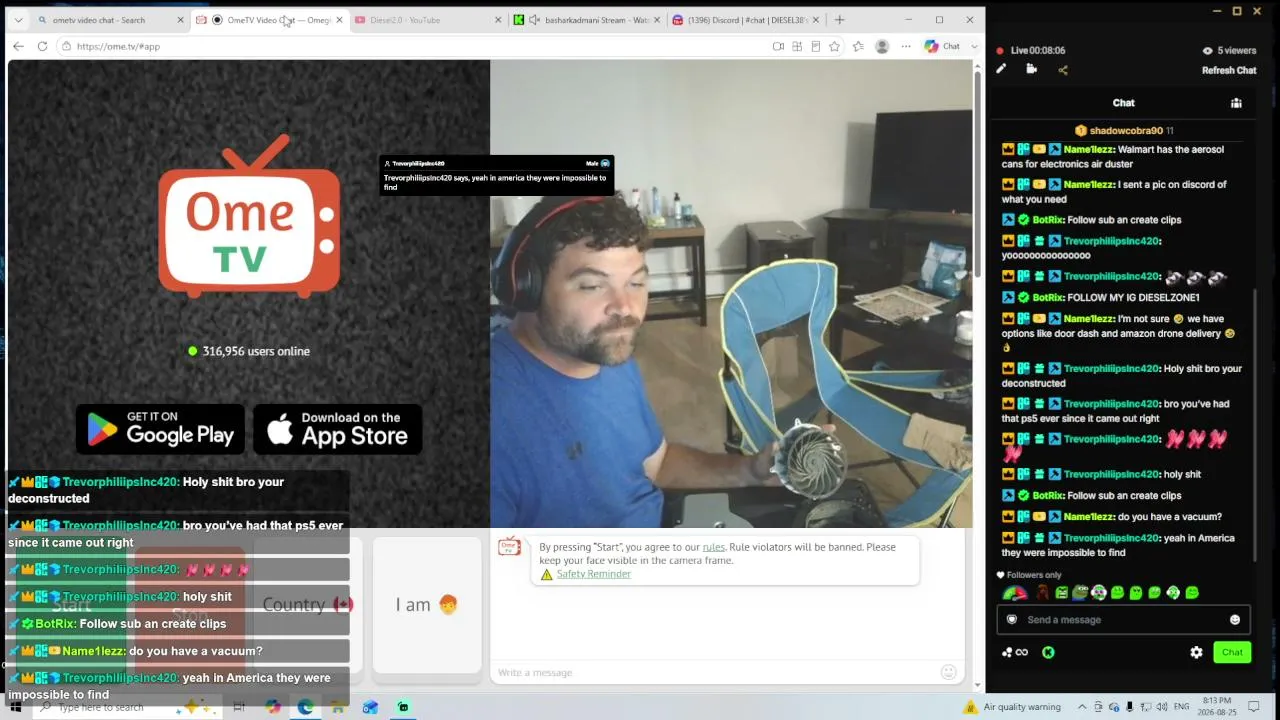The height and width of the screenshot is (720, 1280).
Task: Click the Air quality warning taskbar widget
Action: 1013,707
